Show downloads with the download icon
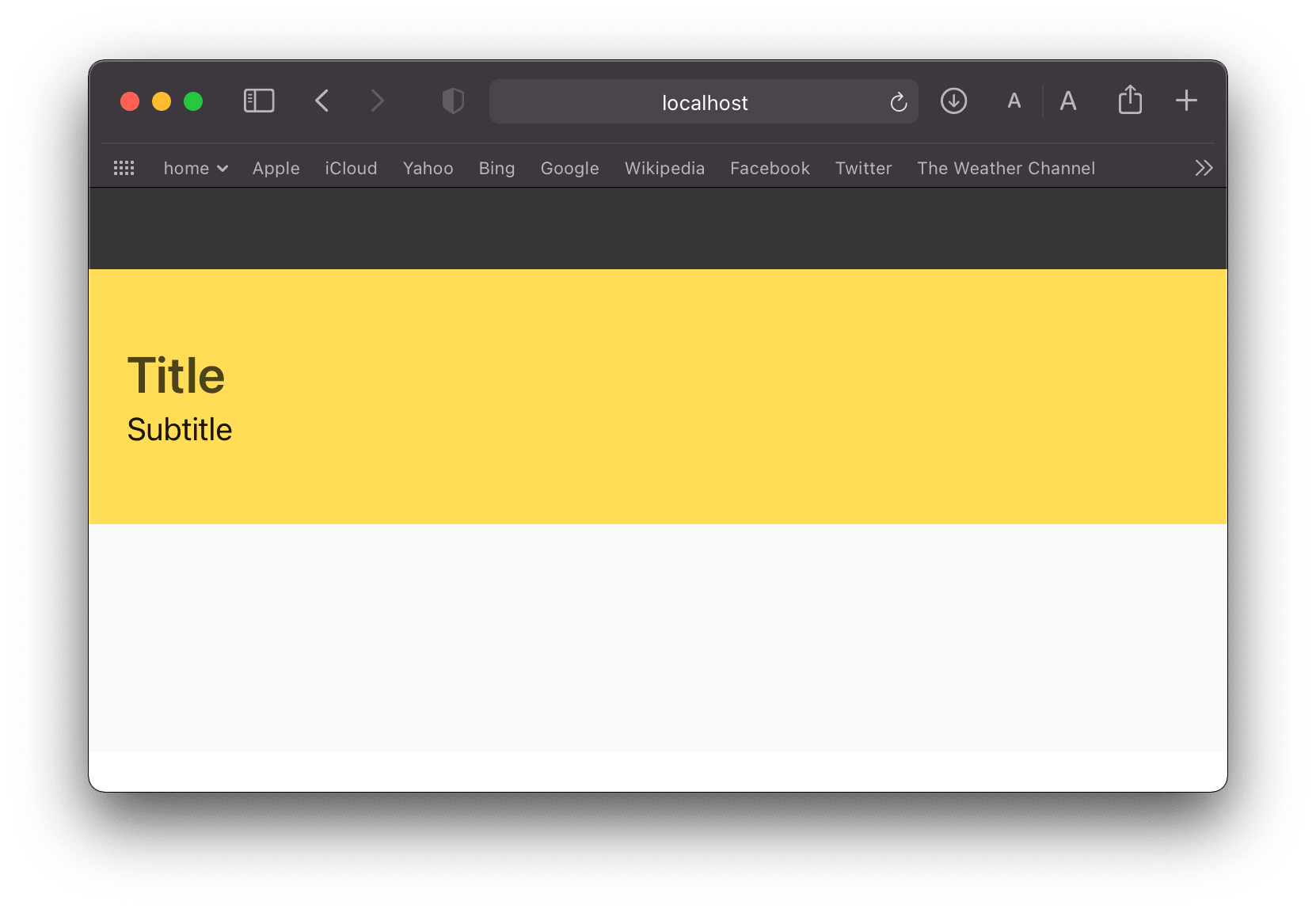The width and height of the screenshot is (1316, 909). click(x=953, y=101)
